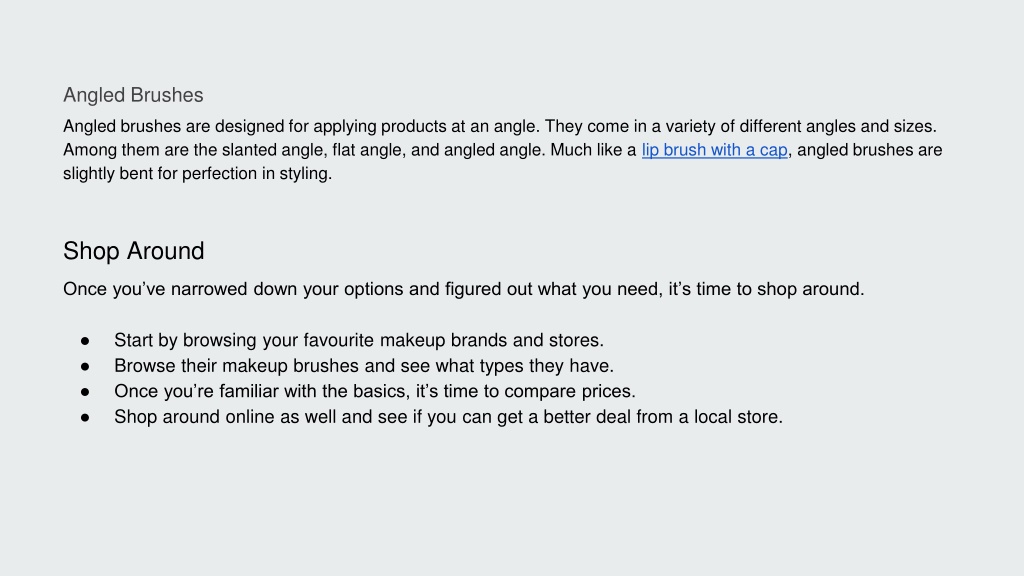Click the bullet before 'Shop around online'
This screenshot has height=576, width=1024.
[x=85, y=417]
